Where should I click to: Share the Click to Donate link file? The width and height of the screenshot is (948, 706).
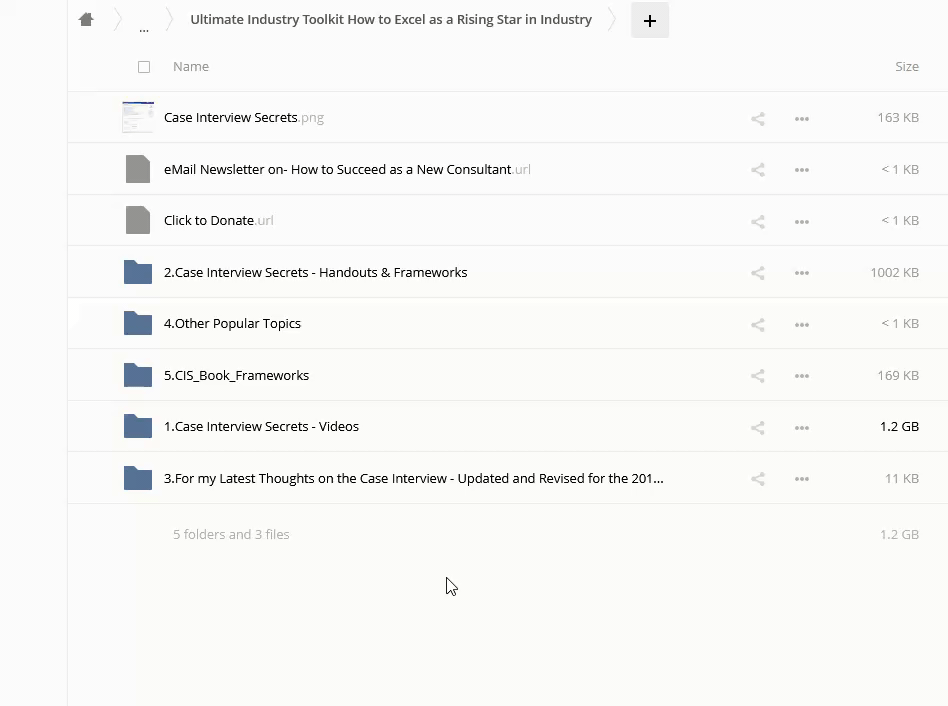click(758, 221)
